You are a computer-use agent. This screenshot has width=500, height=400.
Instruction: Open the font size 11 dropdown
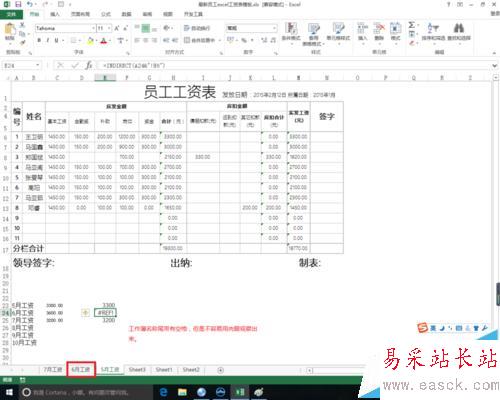coord(109,28)
